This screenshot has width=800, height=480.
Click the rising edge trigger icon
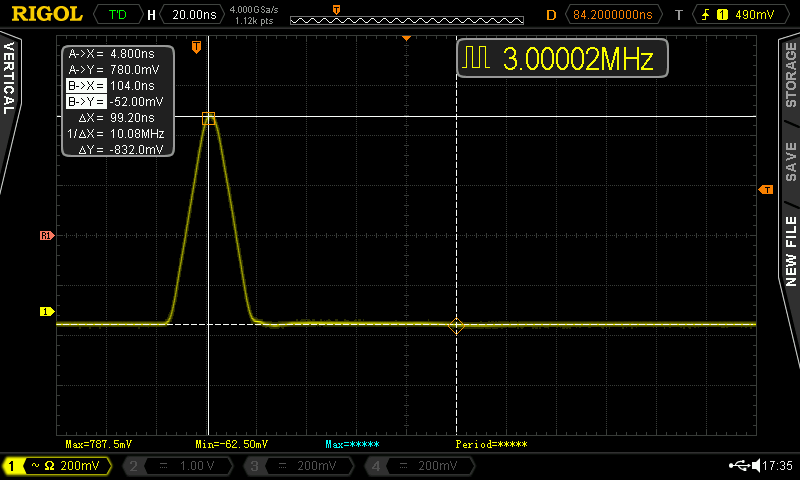click(707, 15)
